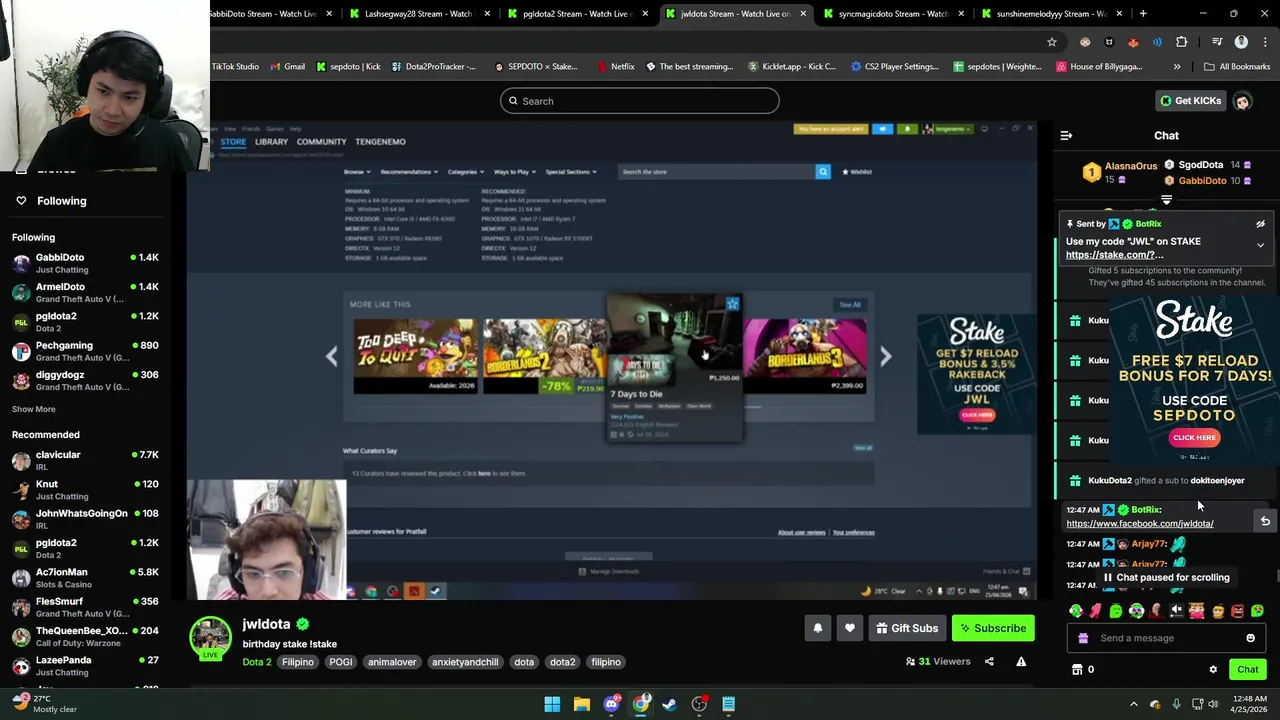
Task: Open the stake.com link in pinned message
Action: point(1114,254)
